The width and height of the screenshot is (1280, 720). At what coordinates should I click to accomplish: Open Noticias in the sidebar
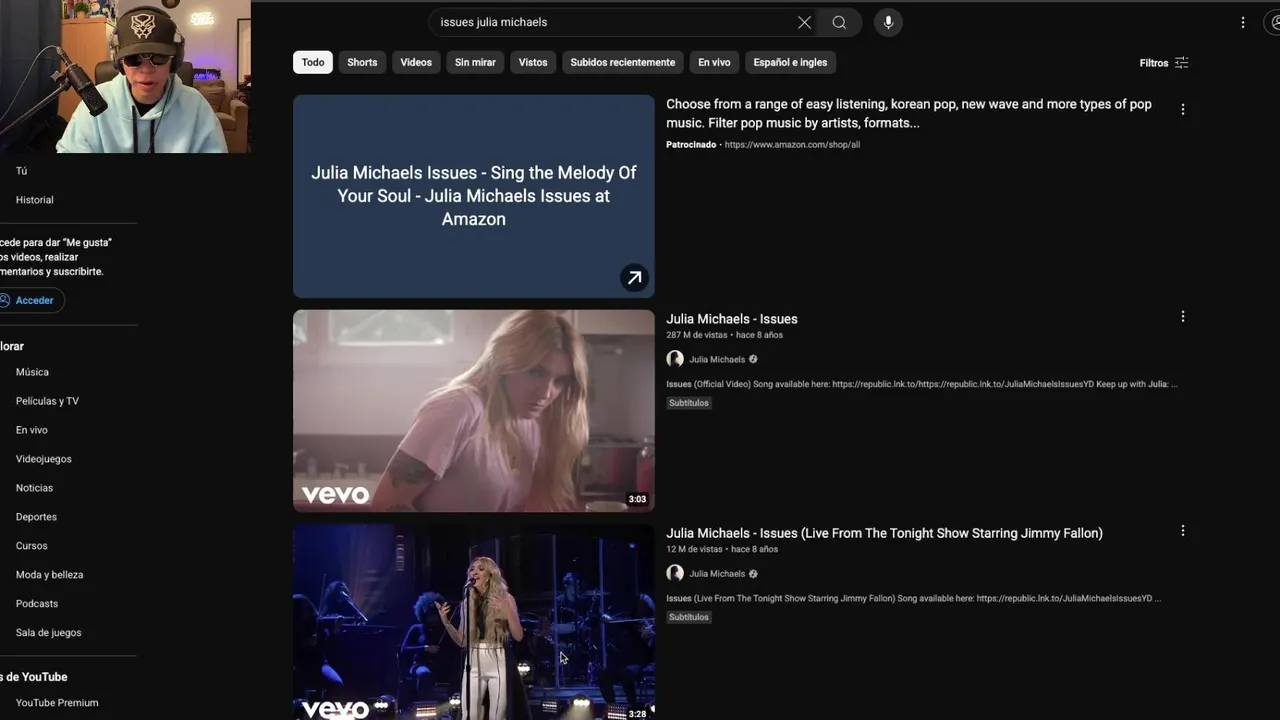(34, 488)
